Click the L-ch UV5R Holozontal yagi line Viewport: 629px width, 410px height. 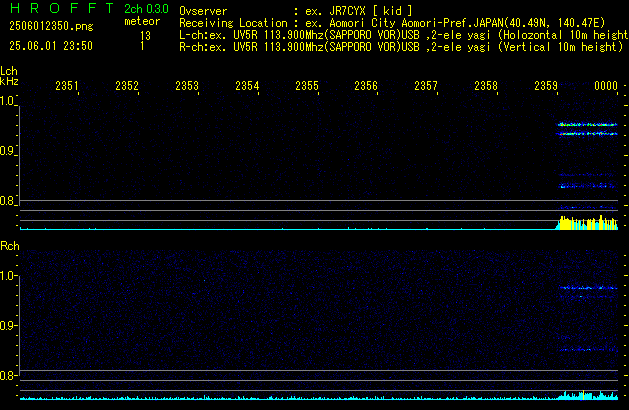tap(403, 35)
